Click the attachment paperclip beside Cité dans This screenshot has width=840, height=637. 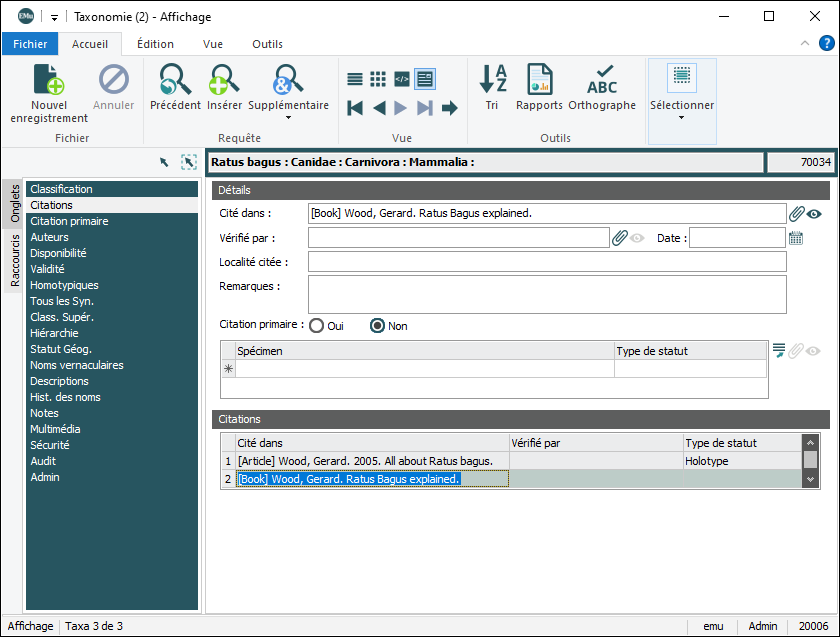pyautogui.click(x=797, y=213)
